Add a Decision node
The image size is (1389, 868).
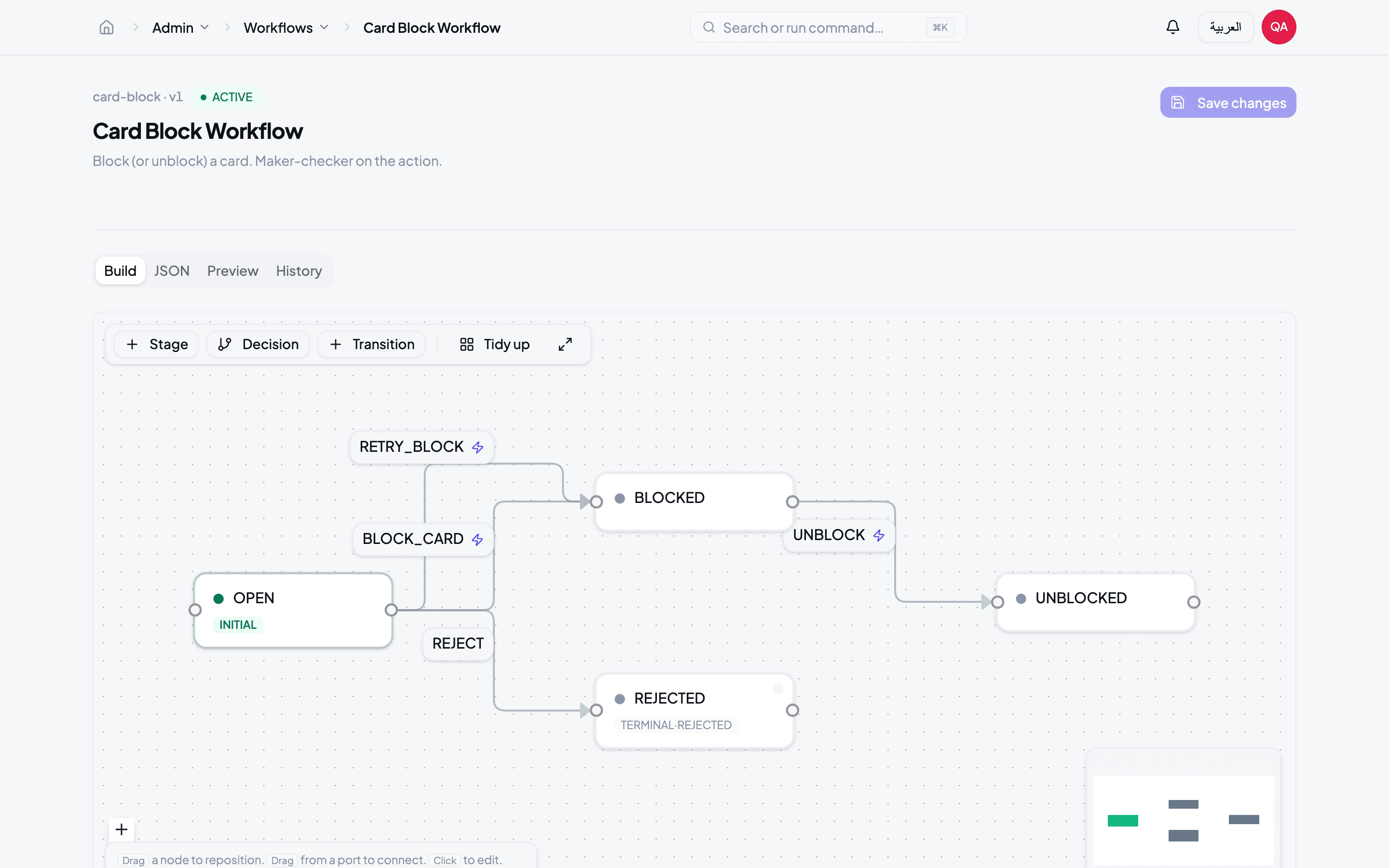pos(258,344)
